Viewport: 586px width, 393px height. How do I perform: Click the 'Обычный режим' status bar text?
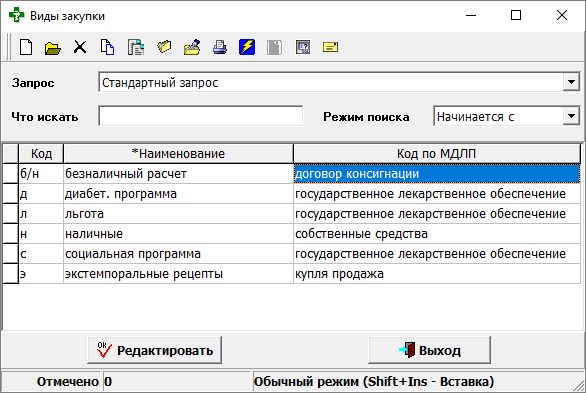(374, 381)
